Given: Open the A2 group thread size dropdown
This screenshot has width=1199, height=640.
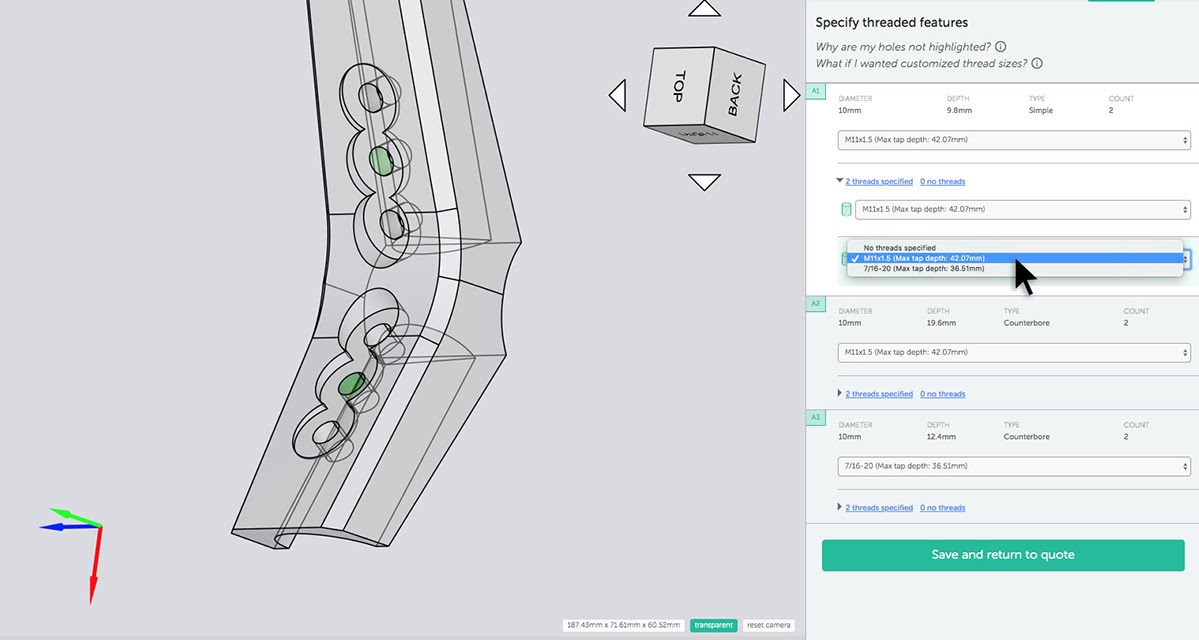Looking at the screenshot, I should (x=1014, y=352).
